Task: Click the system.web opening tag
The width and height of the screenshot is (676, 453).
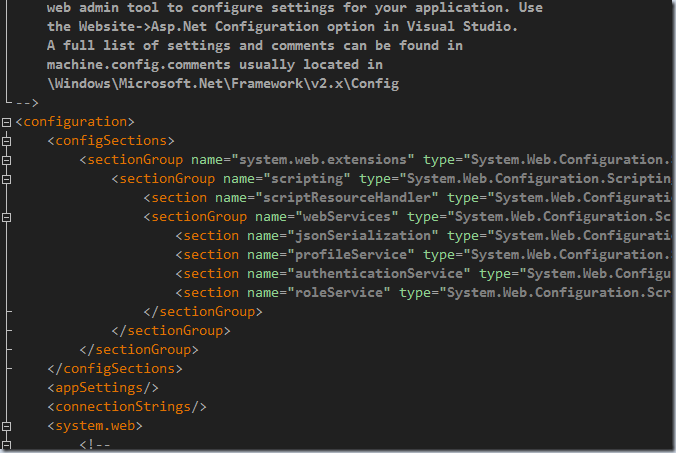Action: [x=95, y=426]
